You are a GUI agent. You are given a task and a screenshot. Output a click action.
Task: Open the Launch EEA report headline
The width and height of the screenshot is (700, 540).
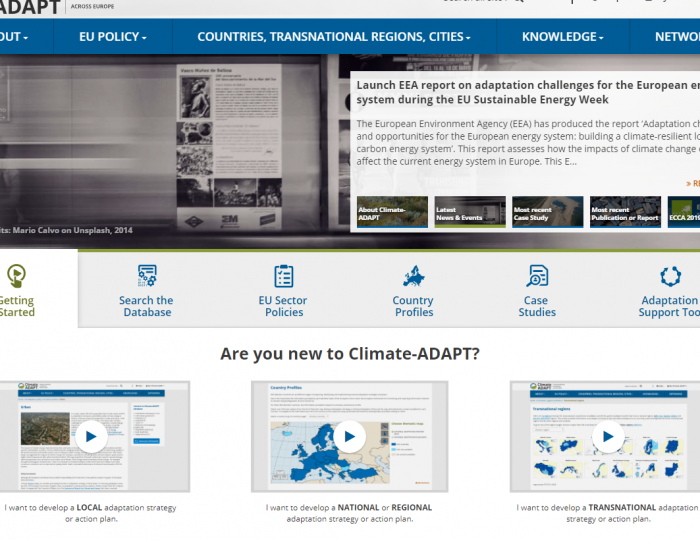pyautogui.click(x=528, y=92)
